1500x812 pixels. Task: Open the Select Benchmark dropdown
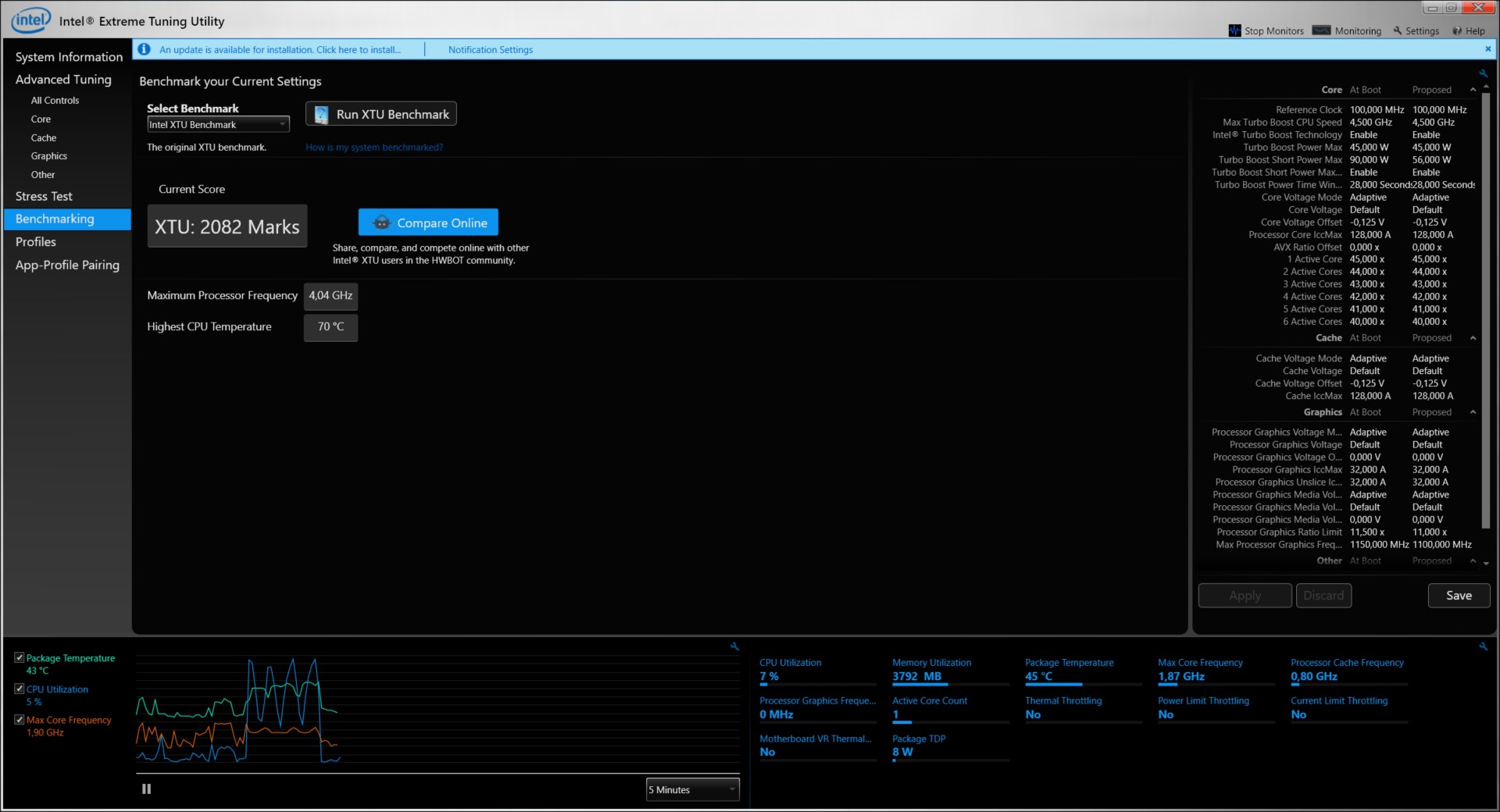point(218,124)
